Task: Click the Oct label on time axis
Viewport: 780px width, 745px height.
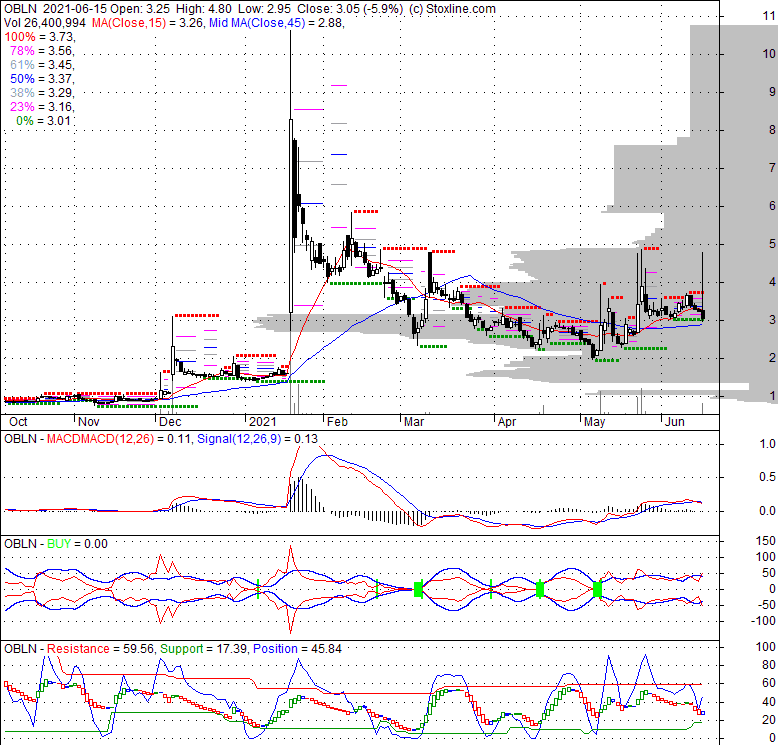Action: (18, 422)
